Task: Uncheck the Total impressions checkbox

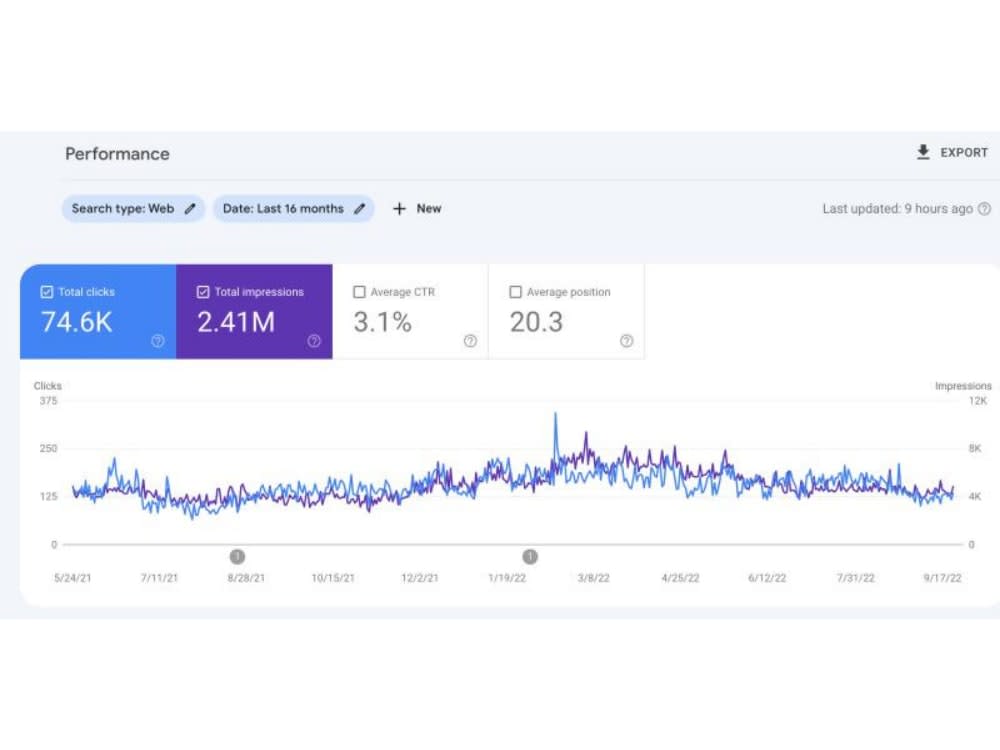Action: [203, 292]
